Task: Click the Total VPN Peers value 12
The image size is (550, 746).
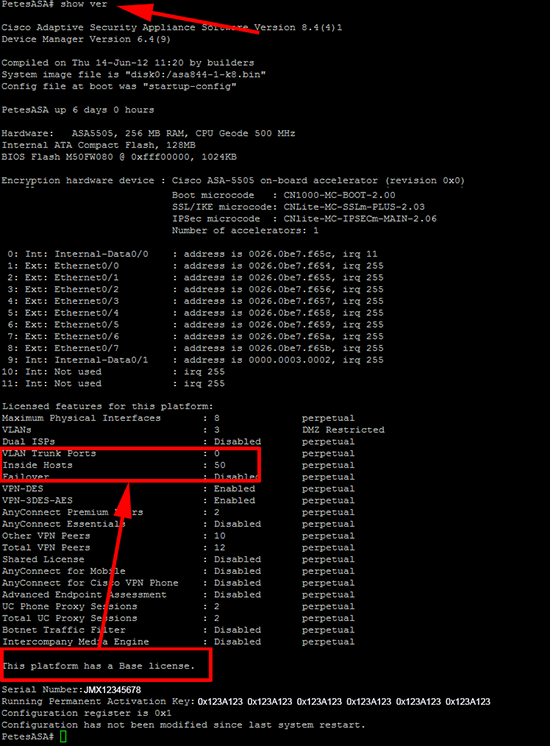Action: click(x=220, y=548)
